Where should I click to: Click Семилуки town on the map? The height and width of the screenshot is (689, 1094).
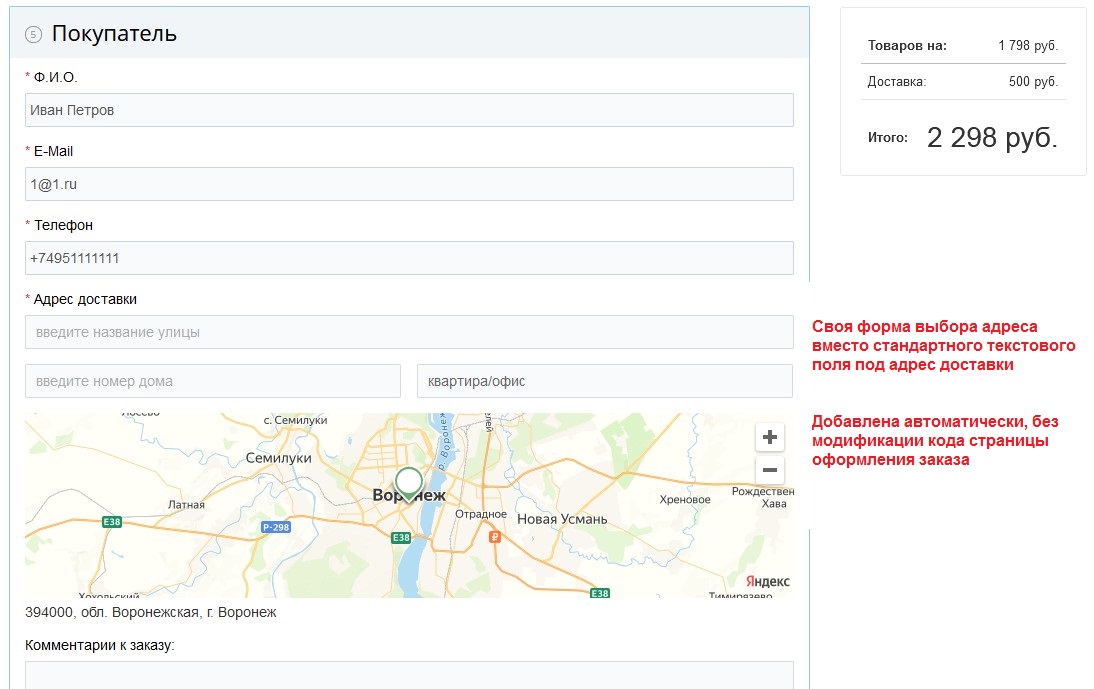pyautogui.click(x=280, y=458)
